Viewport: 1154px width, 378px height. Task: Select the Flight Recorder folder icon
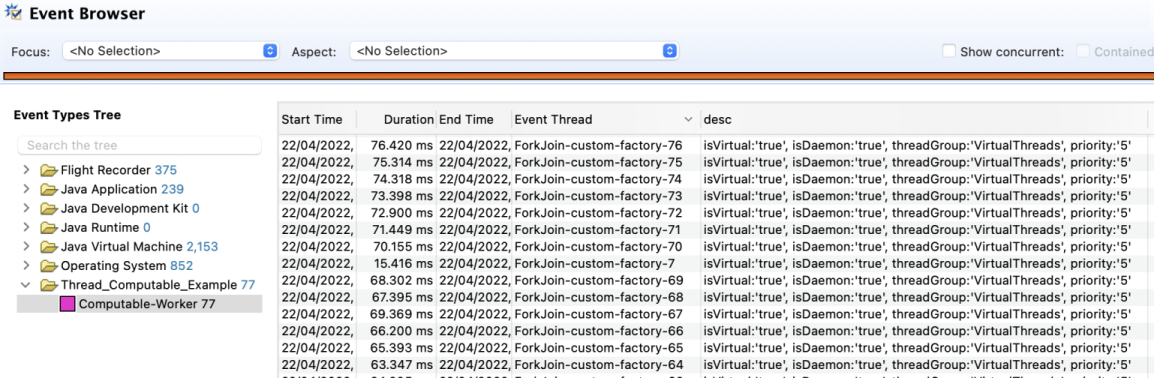pos(49,171)
